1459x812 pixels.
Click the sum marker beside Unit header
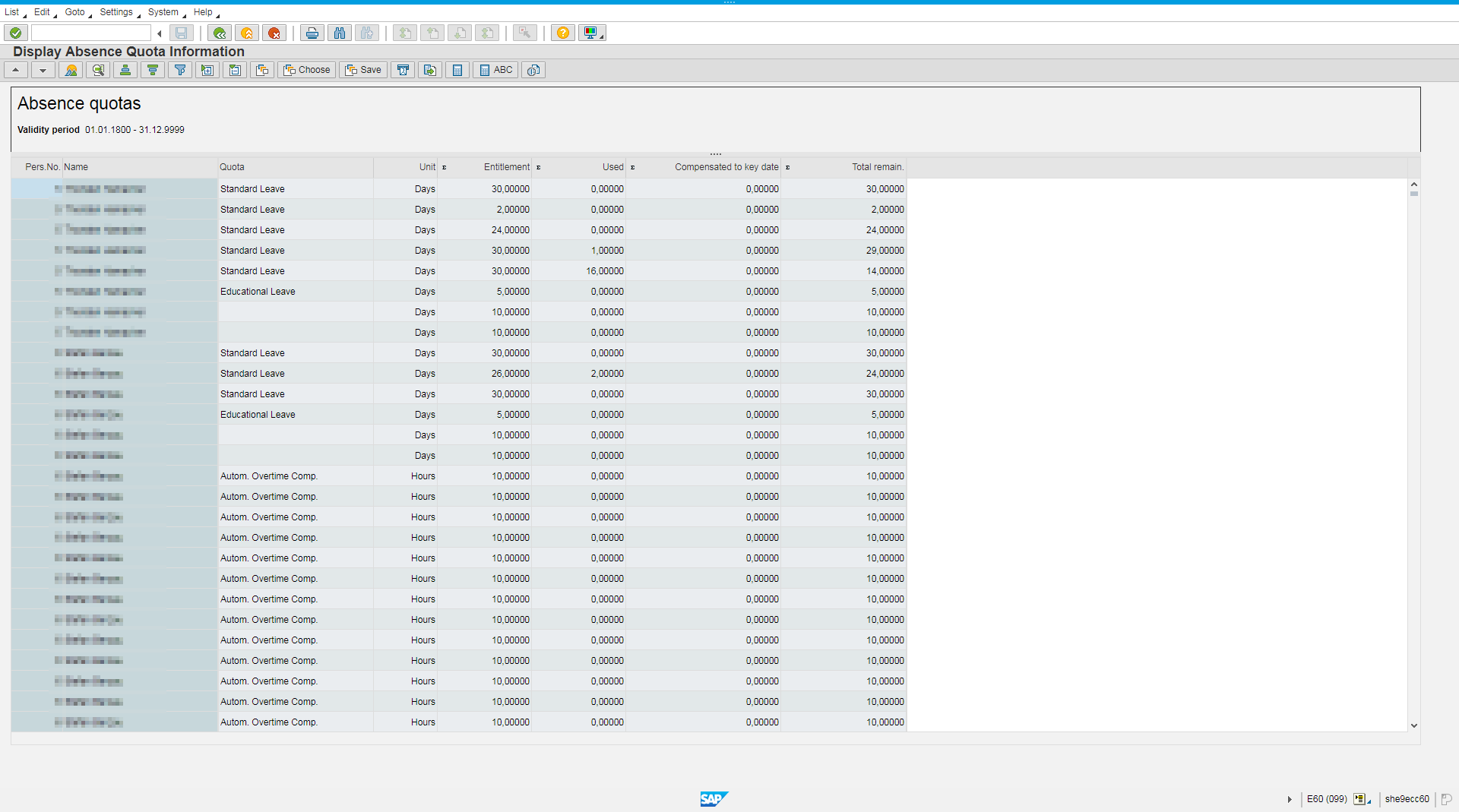[x=445, y=167]
